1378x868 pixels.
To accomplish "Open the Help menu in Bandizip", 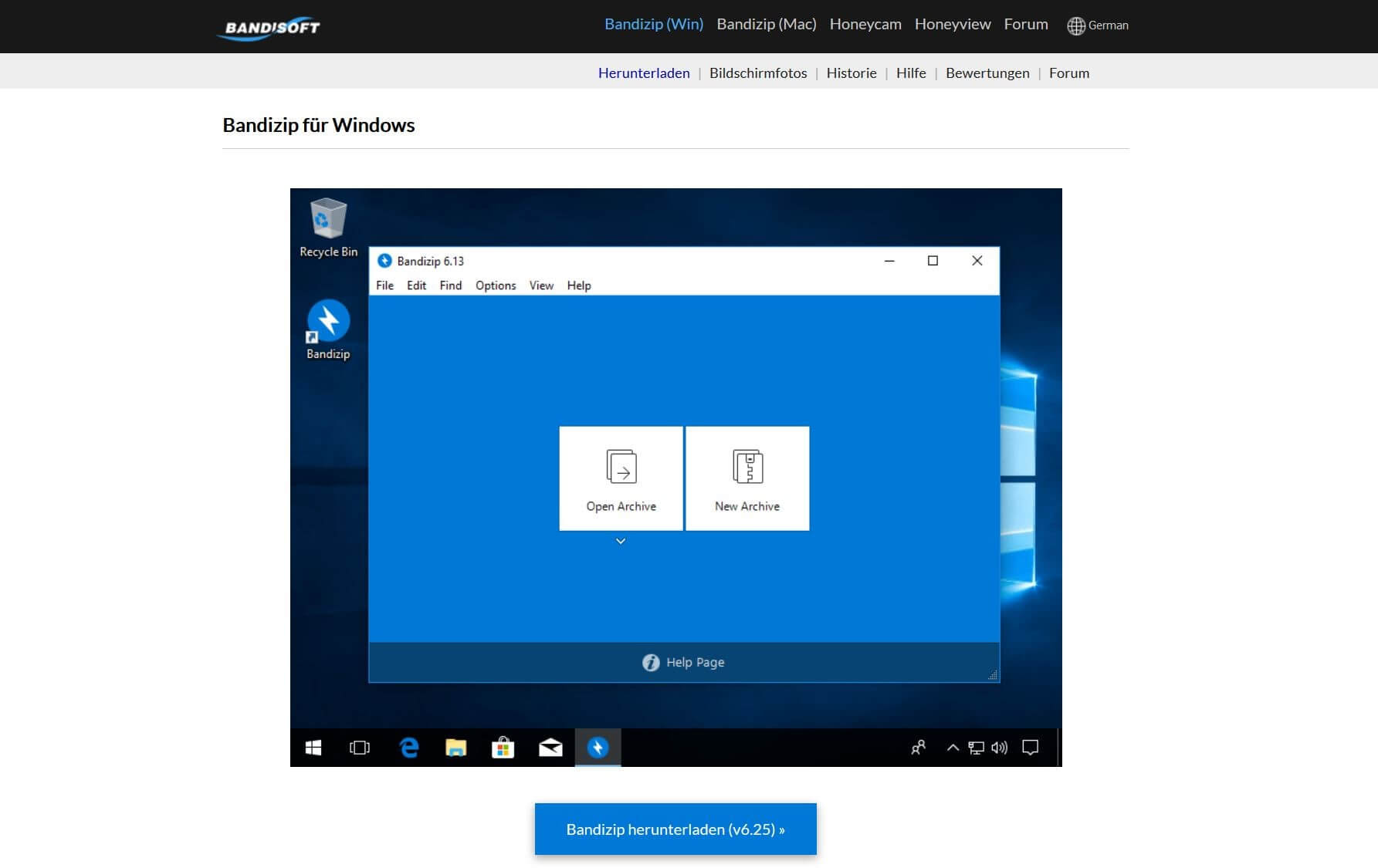I will coord(579,285).
